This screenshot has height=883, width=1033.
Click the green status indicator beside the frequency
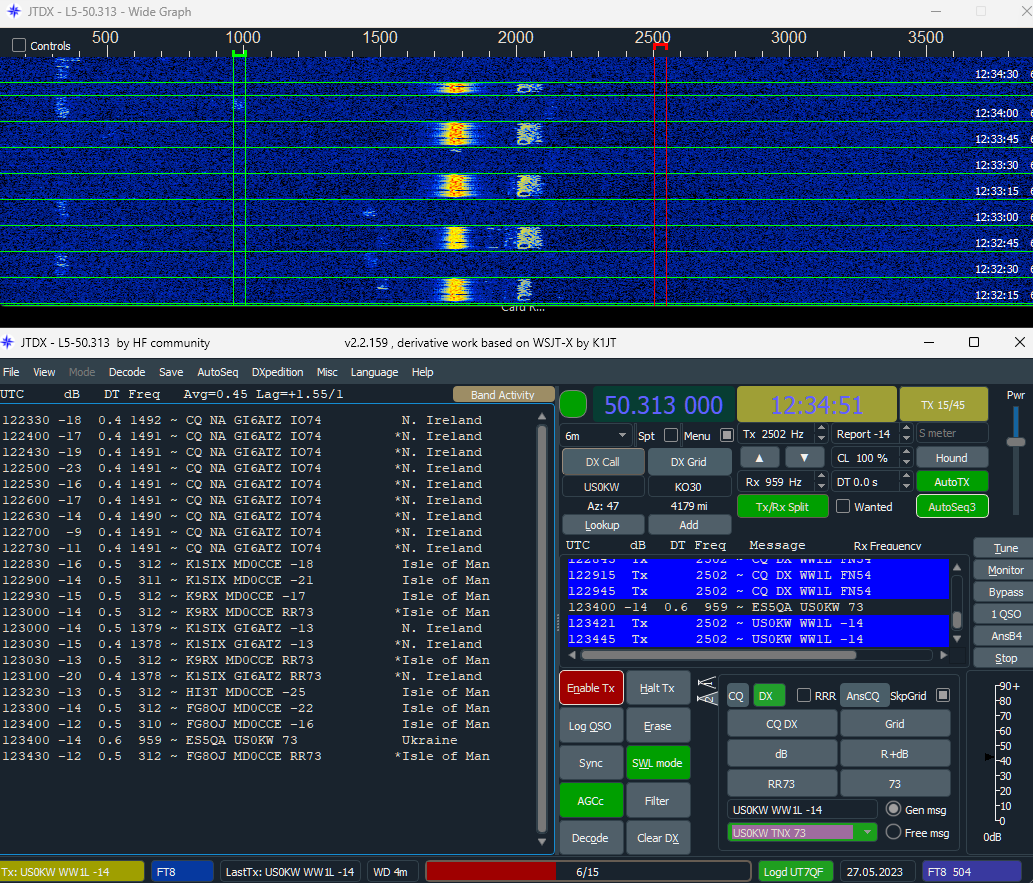coord(572,404)
